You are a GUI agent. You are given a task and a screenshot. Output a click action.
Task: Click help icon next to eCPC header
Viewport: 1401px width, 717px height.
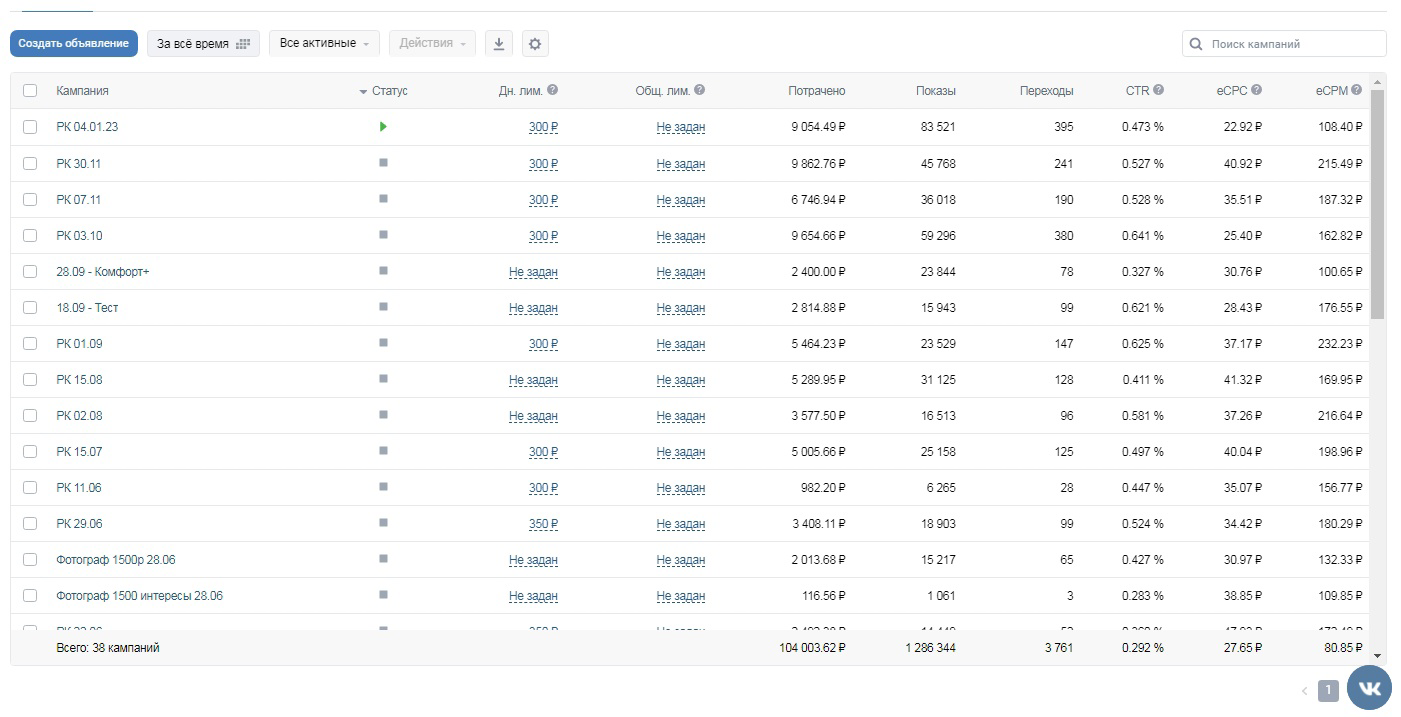tap(1256, 90)
